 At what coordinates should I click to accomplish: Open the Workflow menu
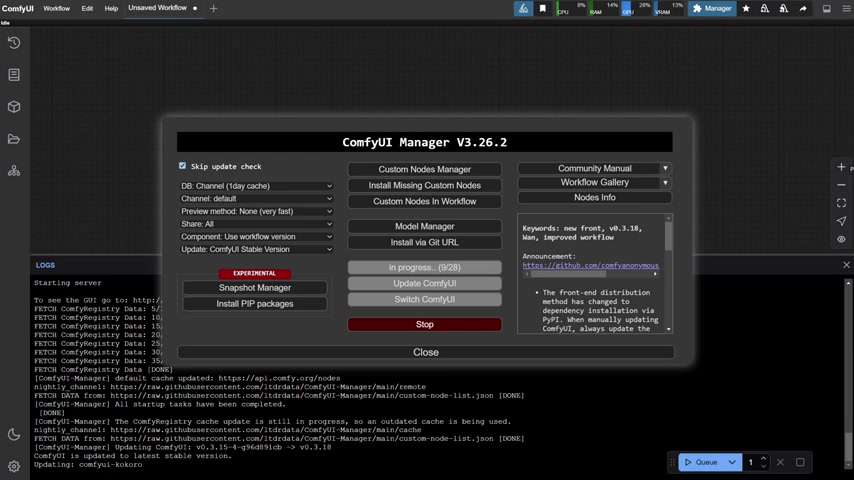coord(57,8)
